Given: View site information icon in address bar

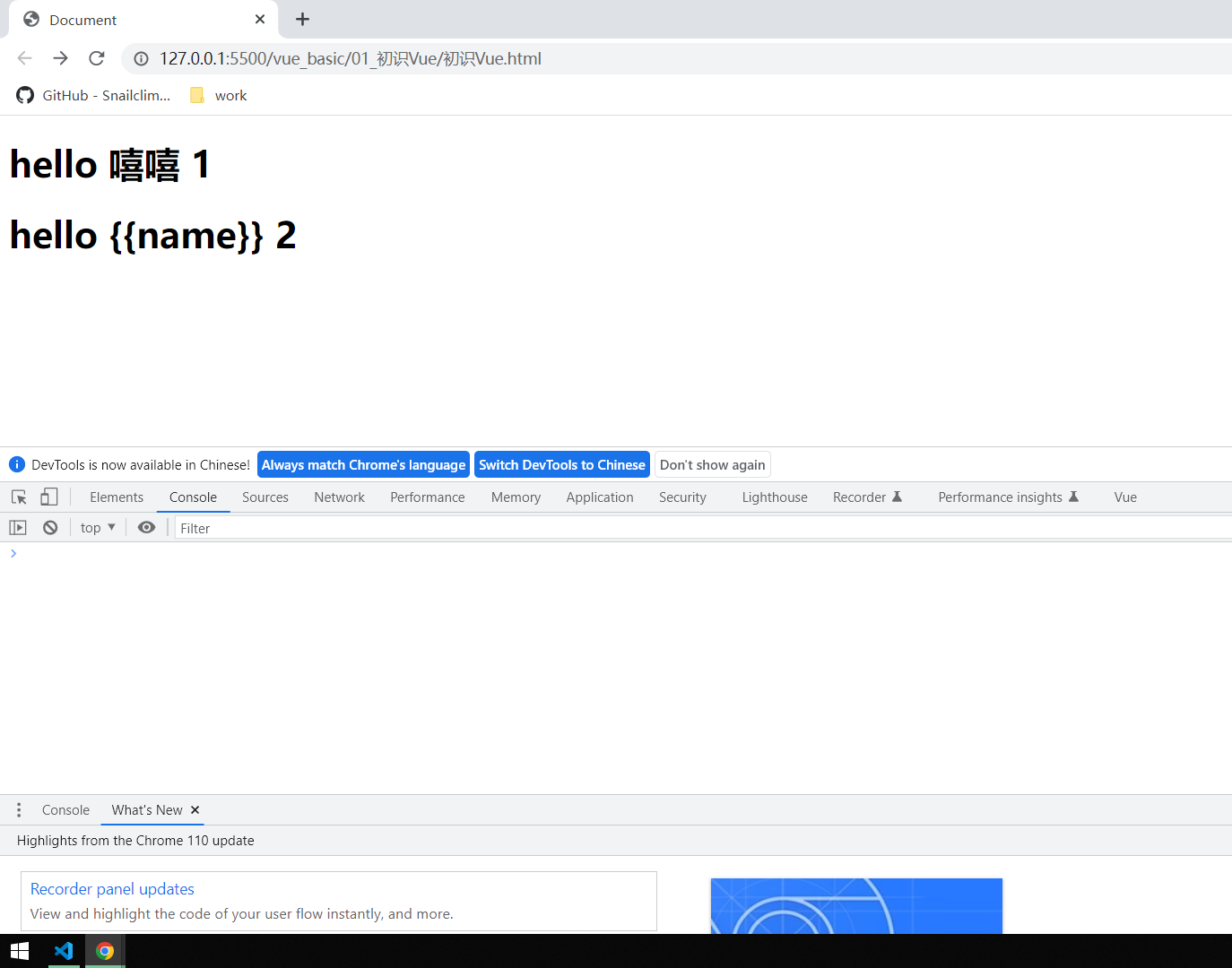Looking at the screenshot, I should 141,58.
